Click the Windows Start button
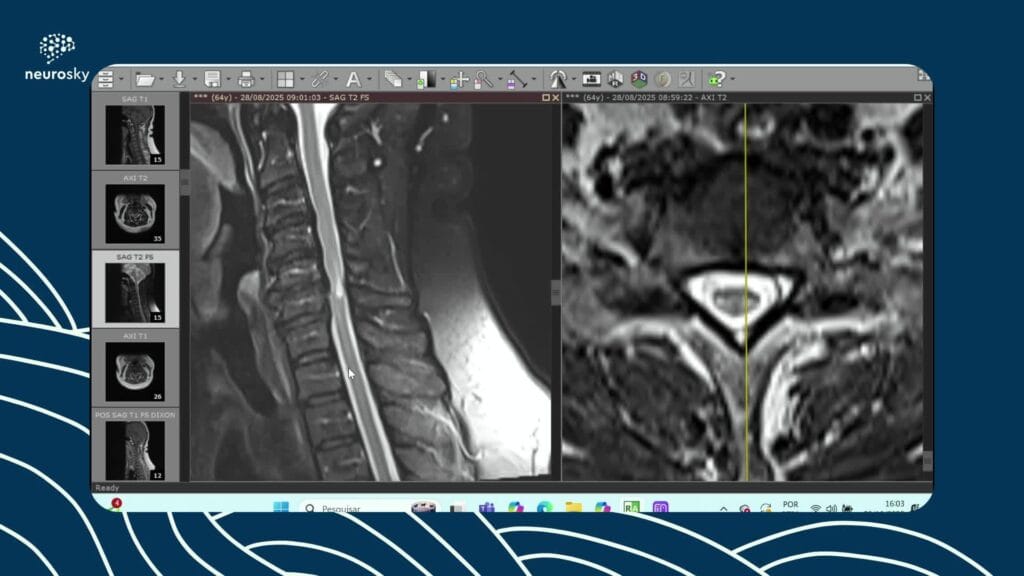1024x576 pixels. pyautogui.click(x=281, y=508)
